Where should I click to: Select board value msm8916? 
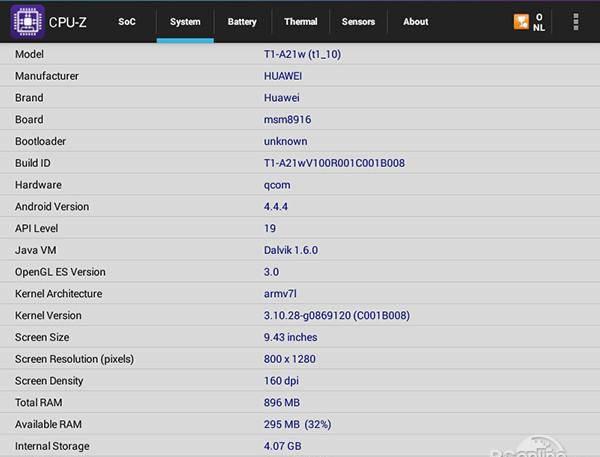pyautogui.click(x=287, y=120)
